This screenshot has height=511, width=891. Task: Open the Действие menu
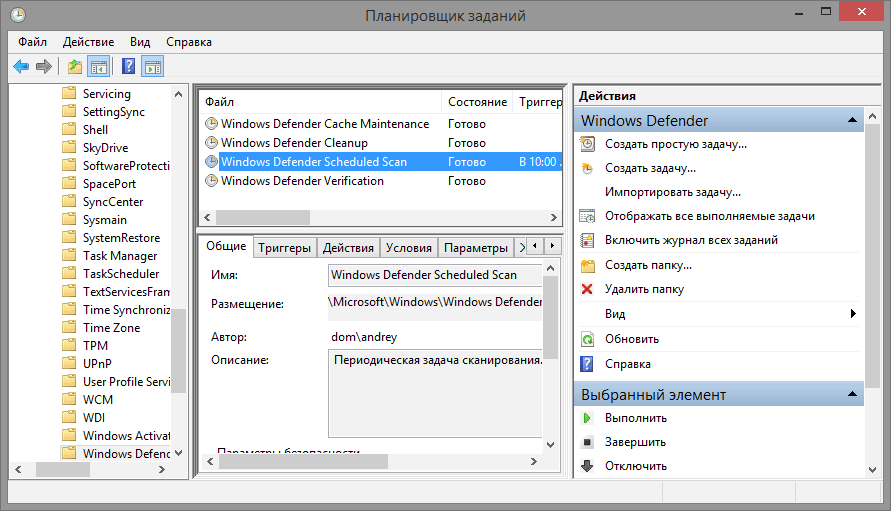tap(88, 42)
